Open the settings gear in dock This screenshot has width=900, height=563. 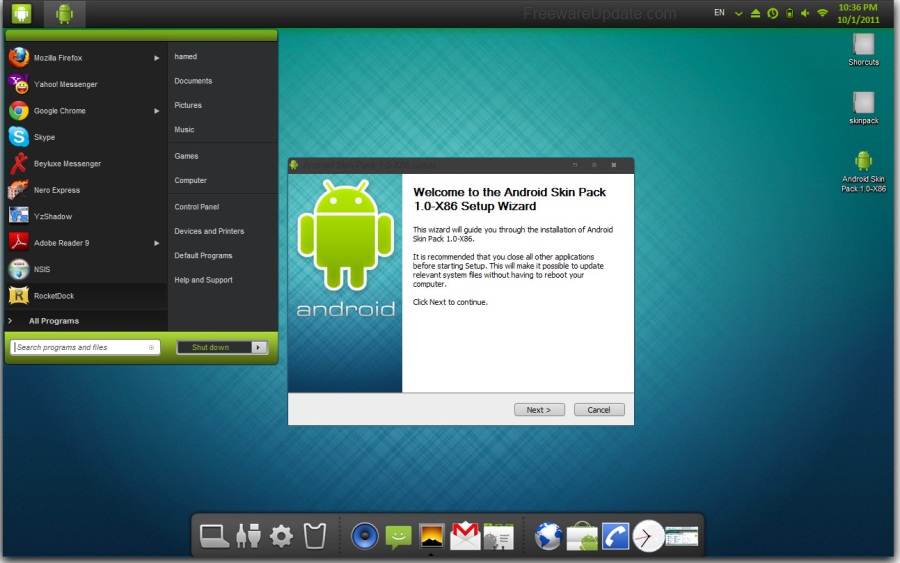281,537
